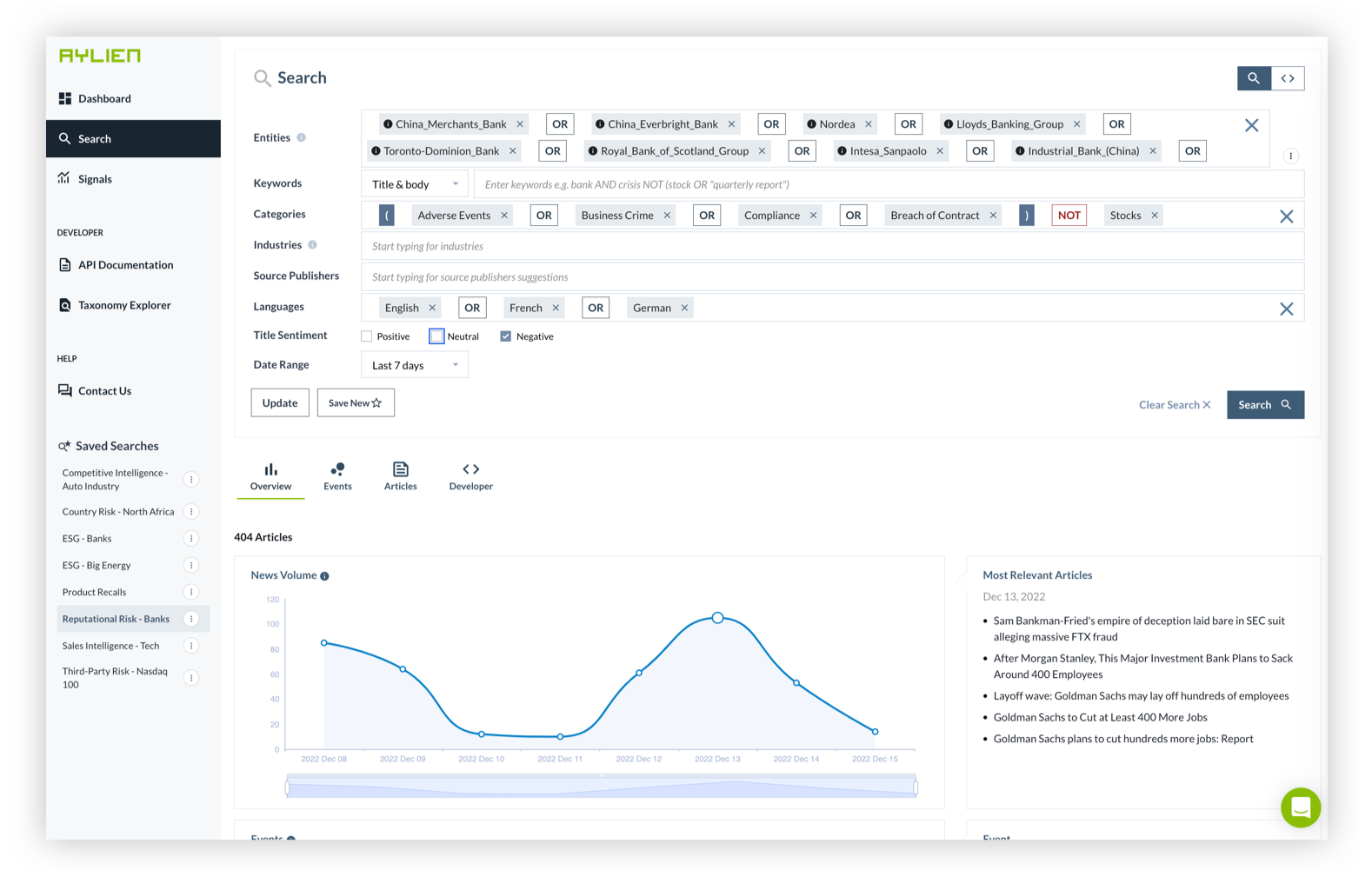The height and width of the screenshot is (890, 1372).
Task: Run search with blue Search button
Action: tap(1265, 405)
